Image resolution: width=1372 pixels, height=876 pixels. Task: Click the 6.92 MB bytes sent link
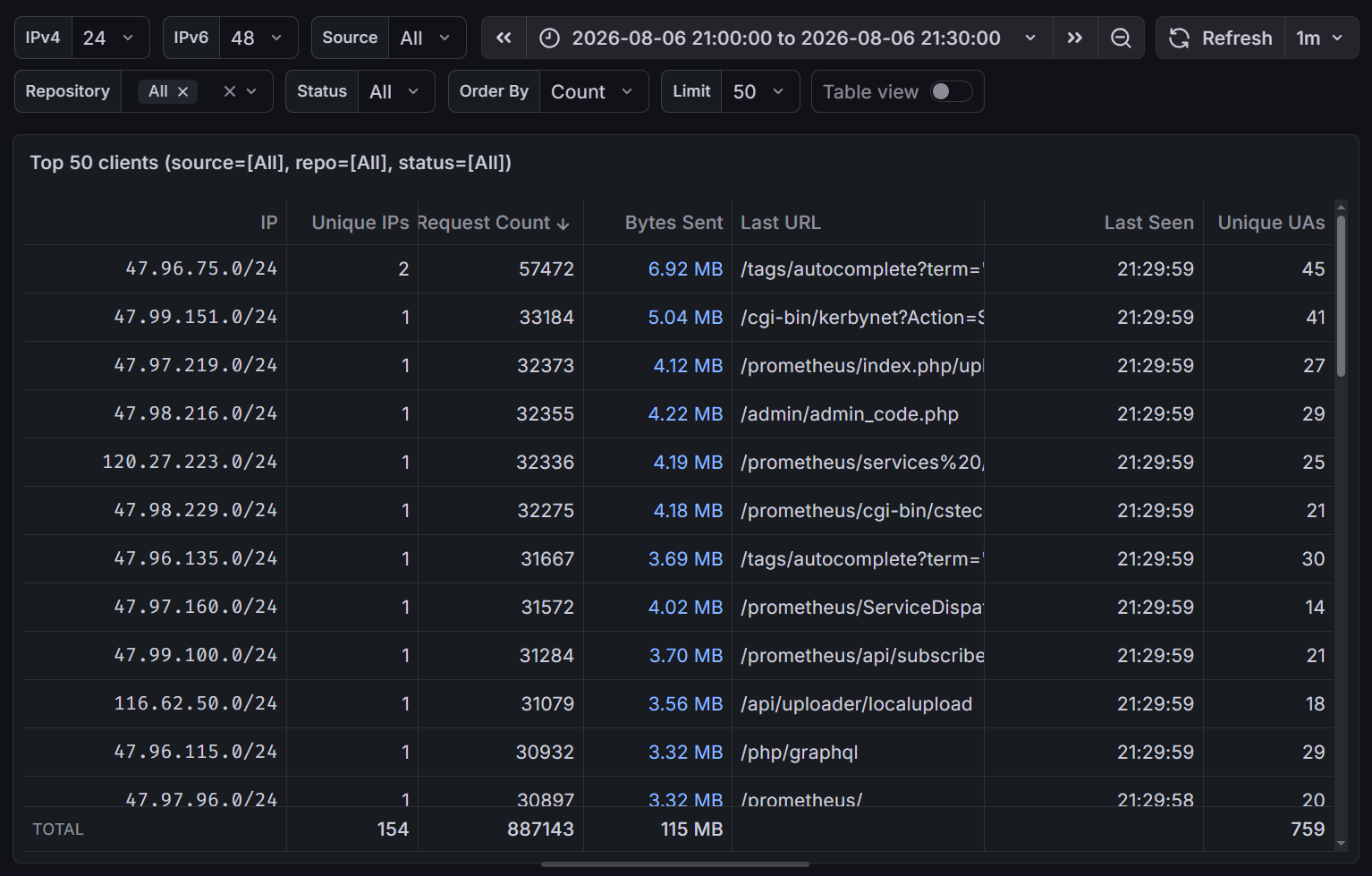tap(685, 268)
